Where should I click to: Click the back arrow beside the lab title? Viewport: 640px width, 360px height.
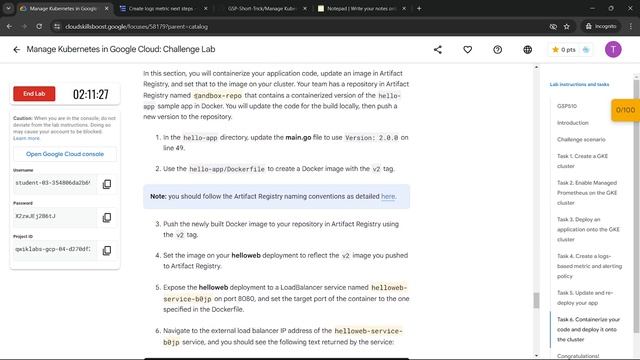(16, 49)
